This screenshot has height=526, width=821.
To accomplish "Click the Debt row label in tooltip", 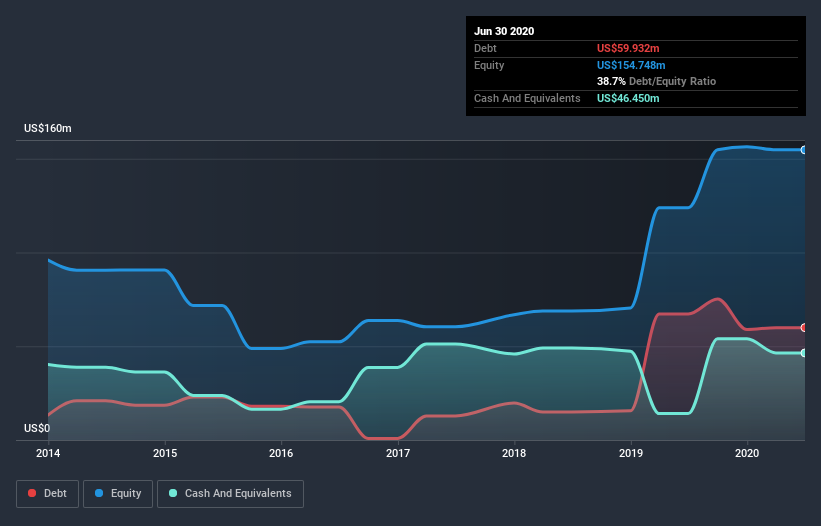I will [485, 48].
